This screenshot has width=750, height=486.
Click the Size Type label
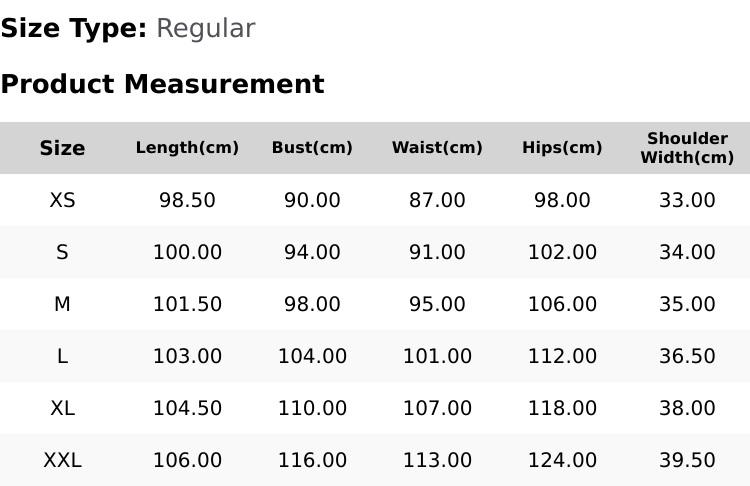tap(74, 29)
